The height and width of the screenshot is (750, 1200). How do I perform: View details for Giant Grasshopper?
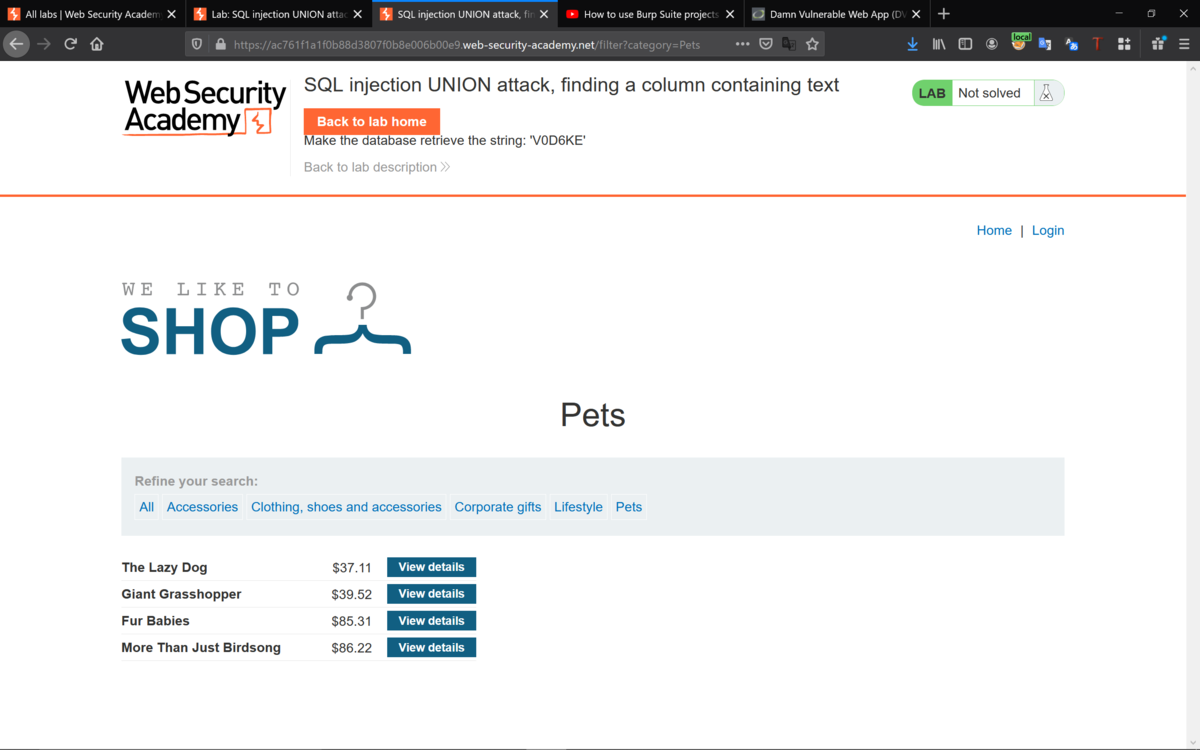431,594
